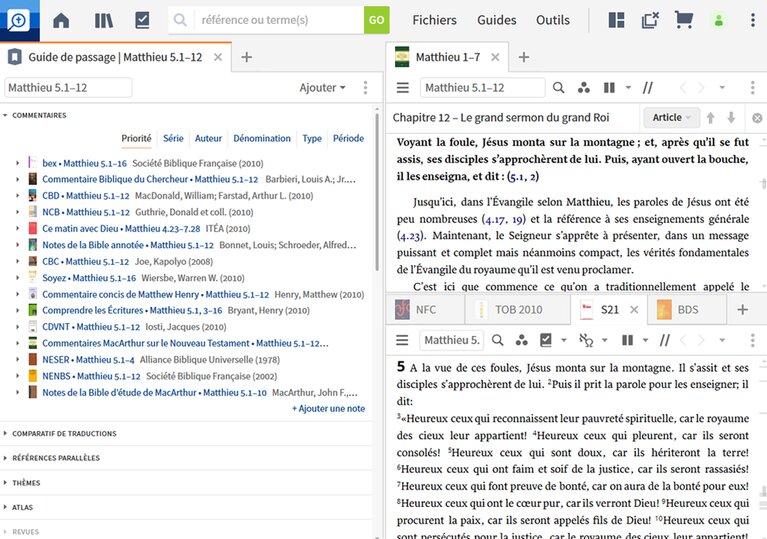Open Commentaire Biblique du Chercheur Matthieu 5.1–12
Image resolution: width=767 pixels, height=539 pixels.
point(150,179)
